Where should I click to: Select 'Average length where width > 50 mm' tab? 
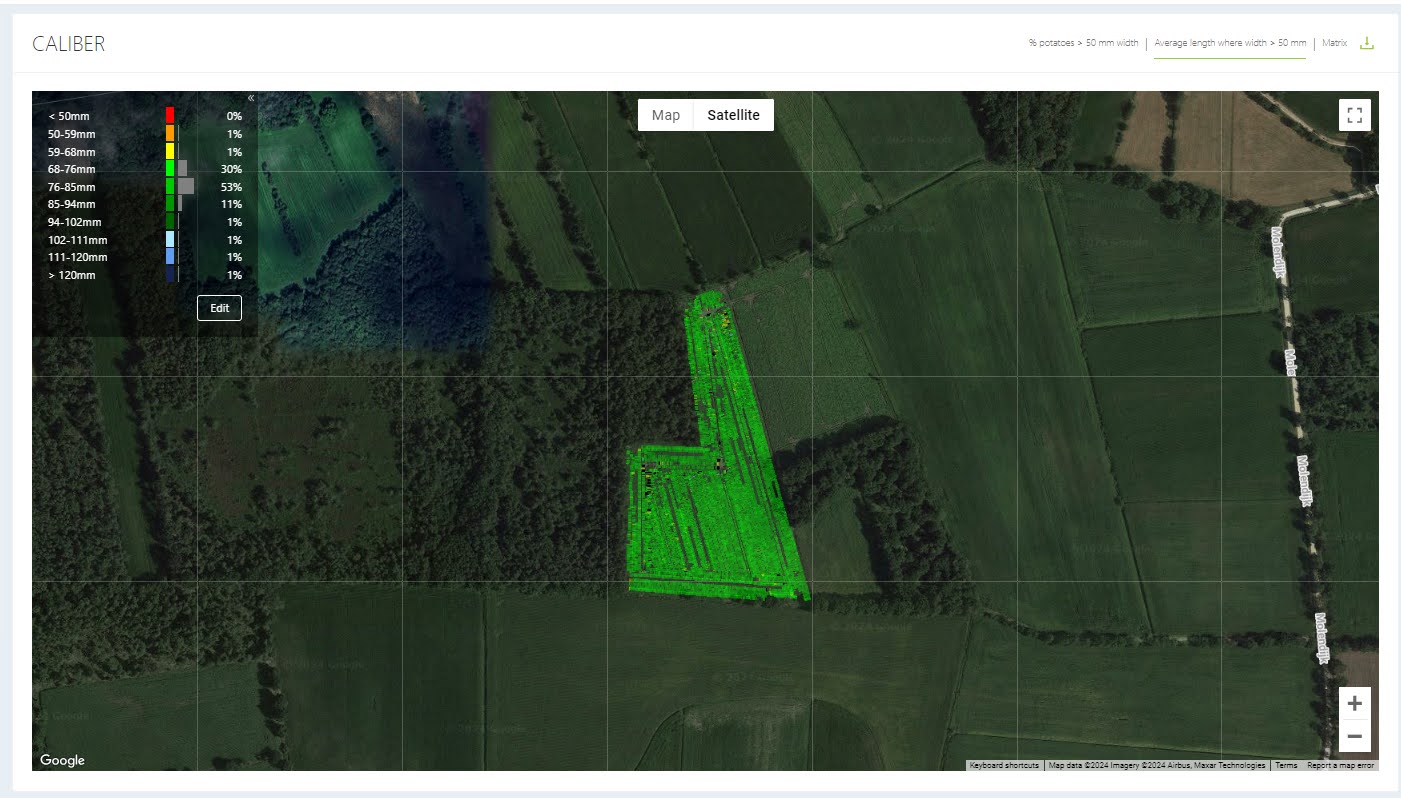1230,44
